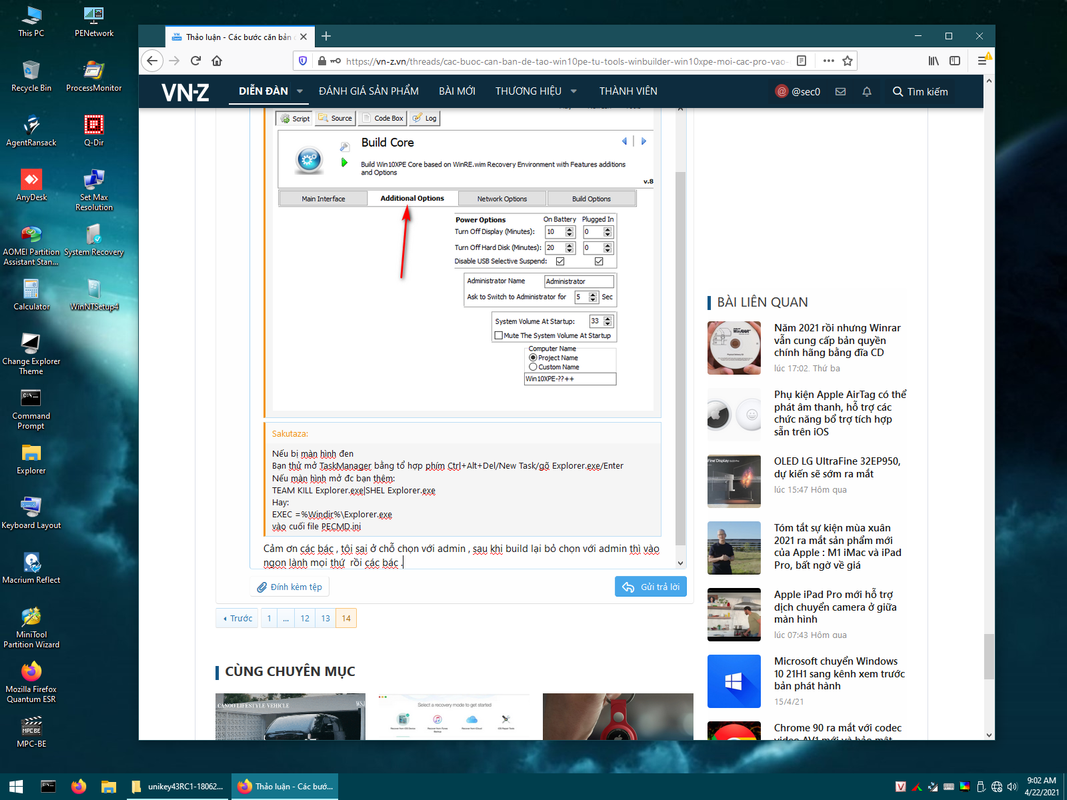Open OLED LG UltraFine 32EP950 article
Screen dimensions: 1067x800
click(837, 467)
